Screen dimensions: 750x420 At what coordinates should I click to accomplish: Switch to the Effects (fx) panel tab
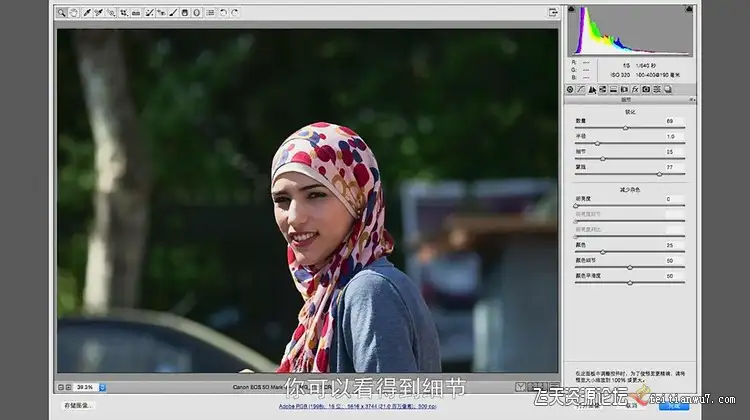(635, 89)
